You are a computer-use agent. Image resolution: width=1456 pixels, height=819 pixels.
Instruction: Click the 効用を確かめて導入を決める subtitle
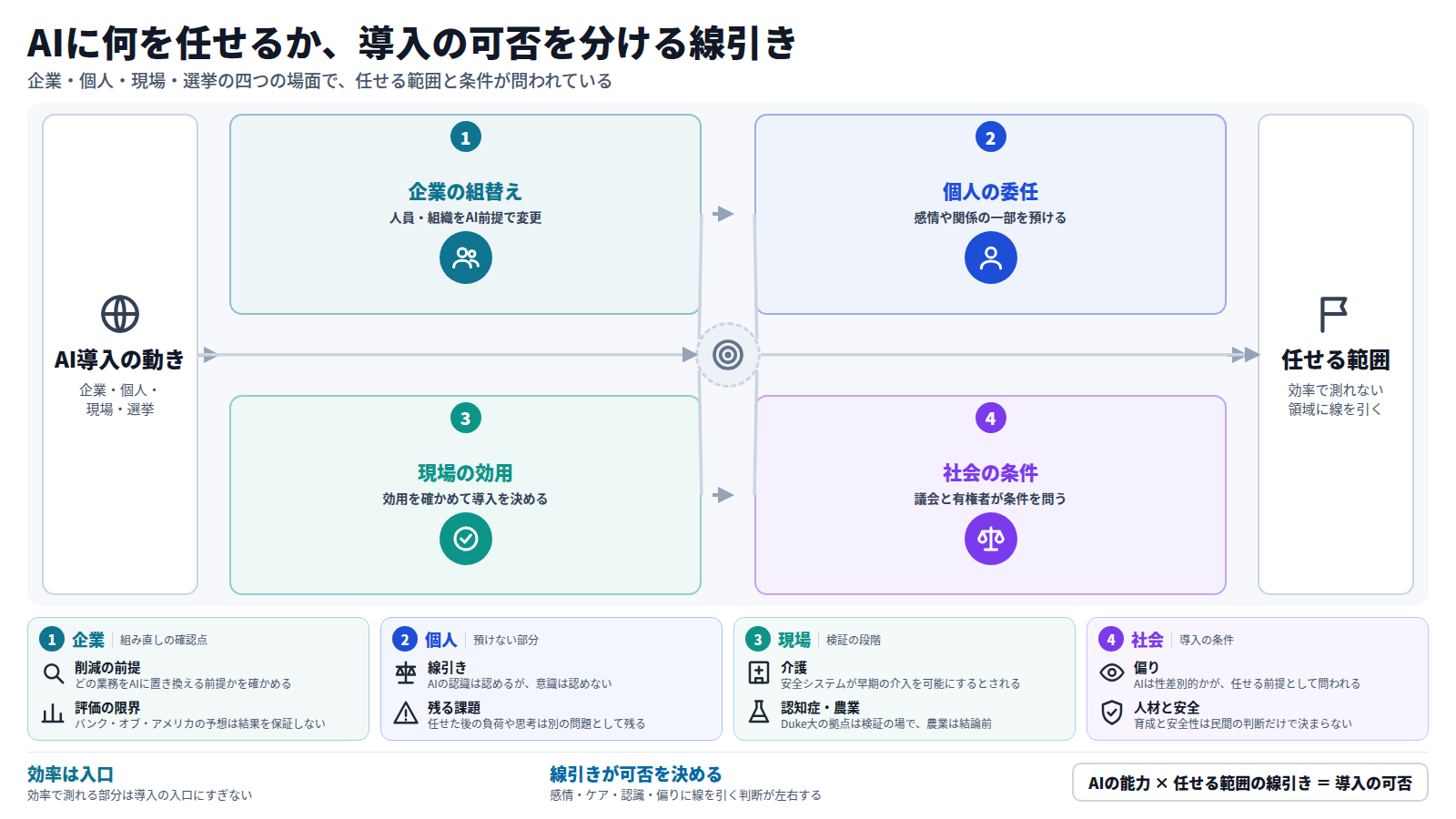click(465, 500)
